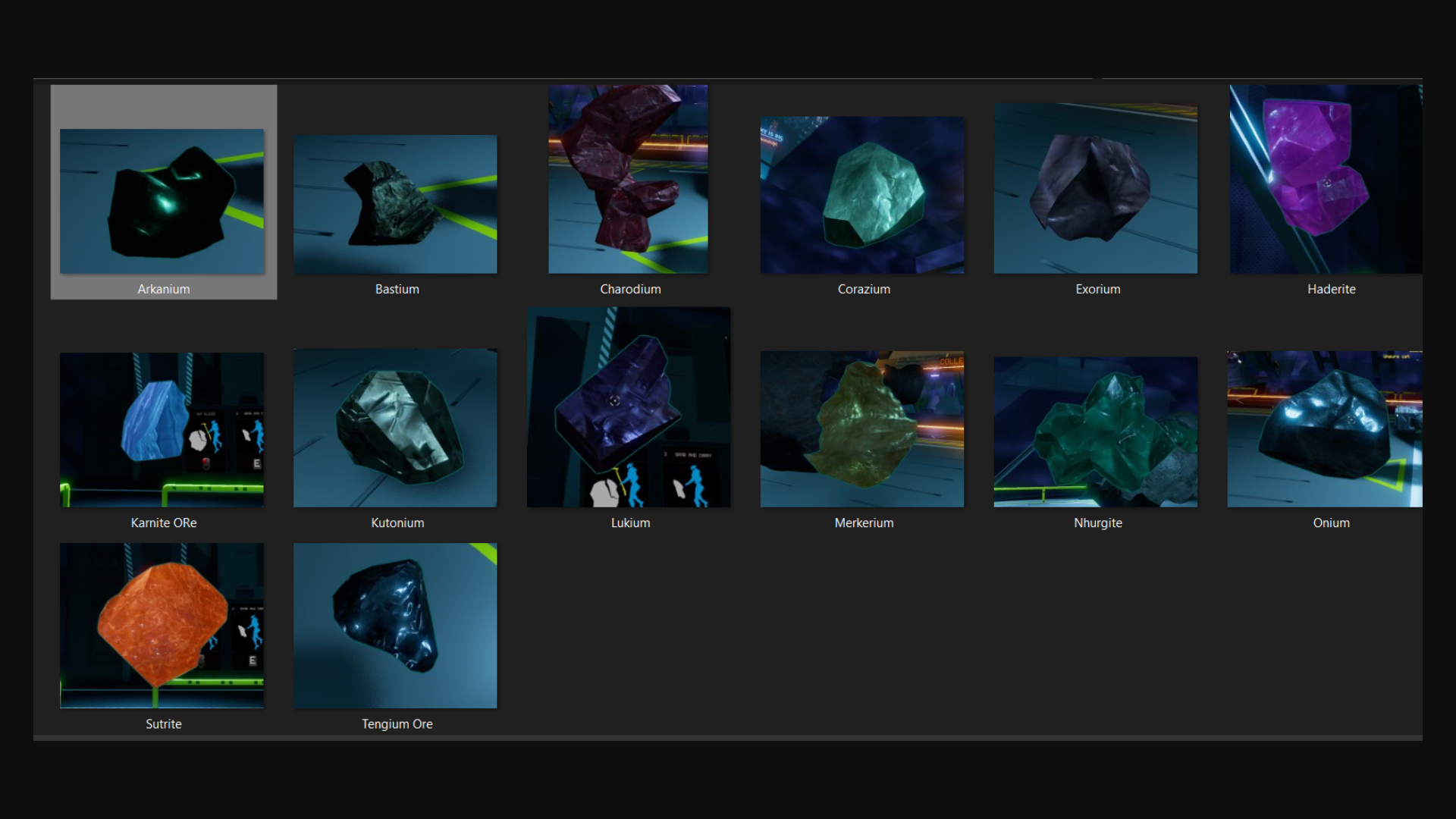This screenshot has height=819, width=1456.
Task: Click the Corazium file name label
Action: (864, 289)
